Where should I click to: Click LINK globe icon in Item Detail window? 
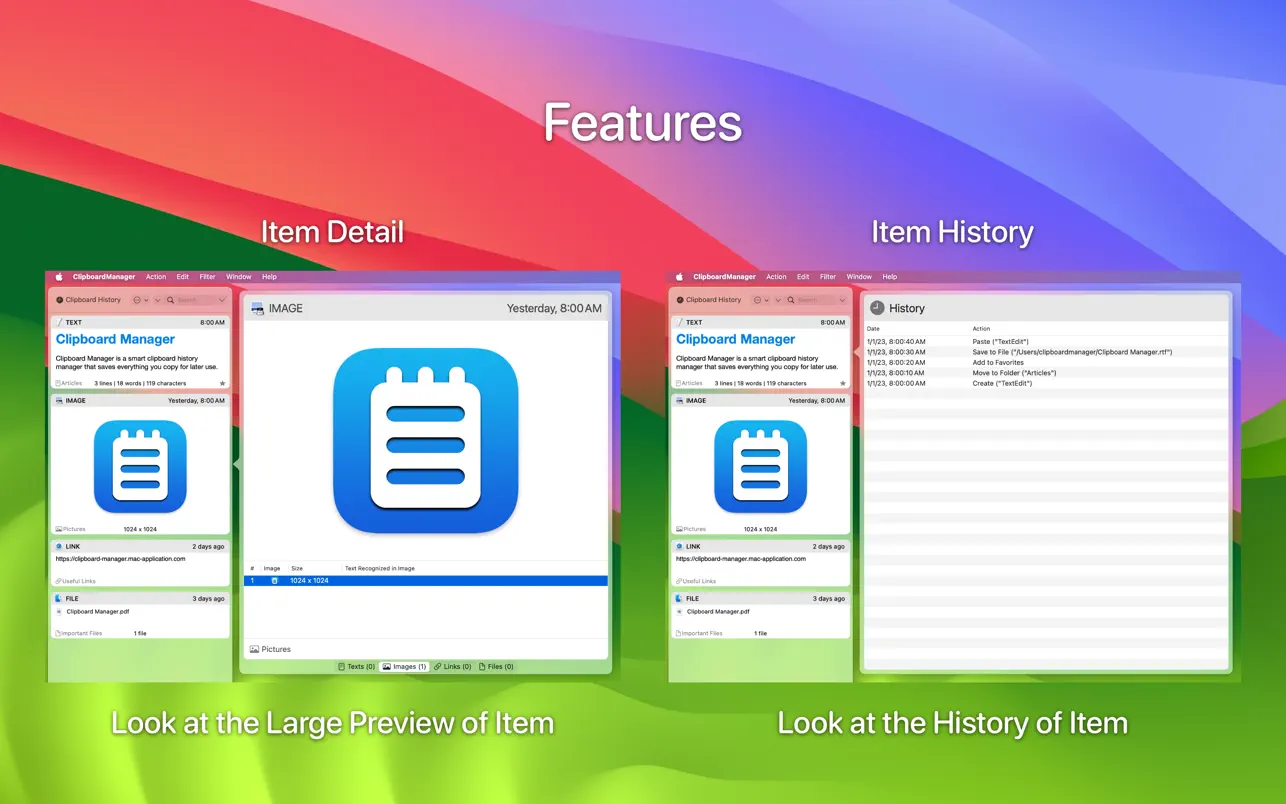(x=59, y=546)
